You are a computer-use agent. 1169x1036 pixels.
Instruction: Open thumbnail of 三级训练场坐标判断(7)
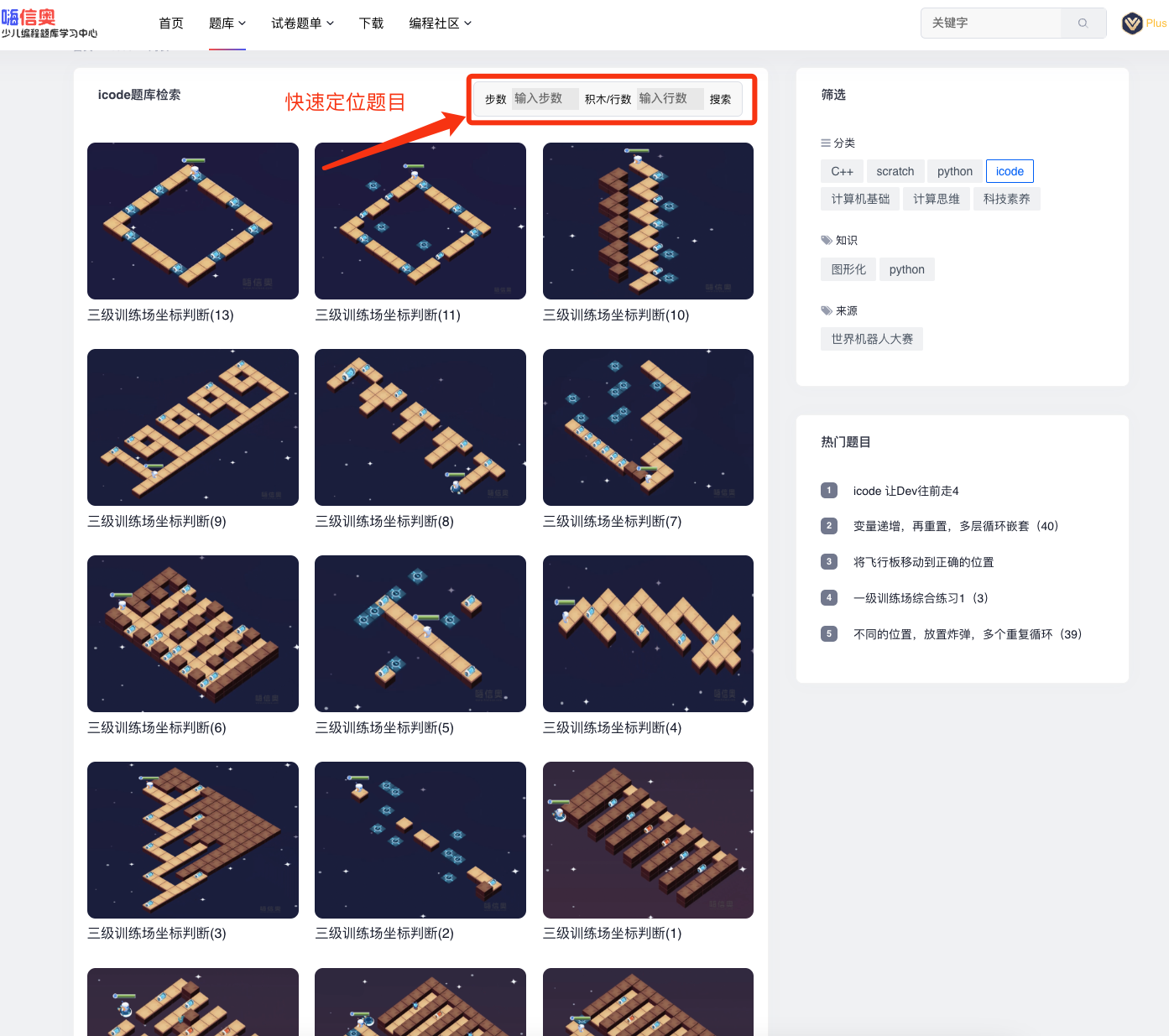pyautogui.click(x=648, y=427)
